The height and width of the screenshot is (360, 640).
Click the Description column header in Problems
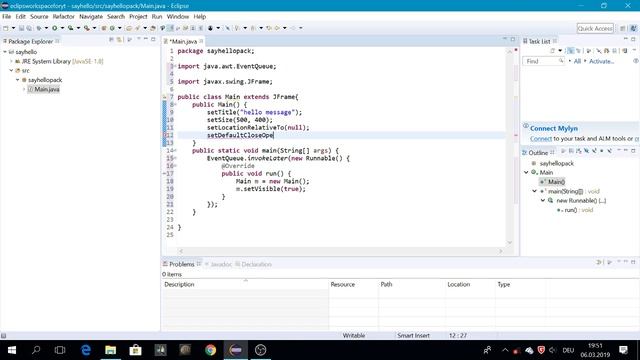[x=245, y=284]
